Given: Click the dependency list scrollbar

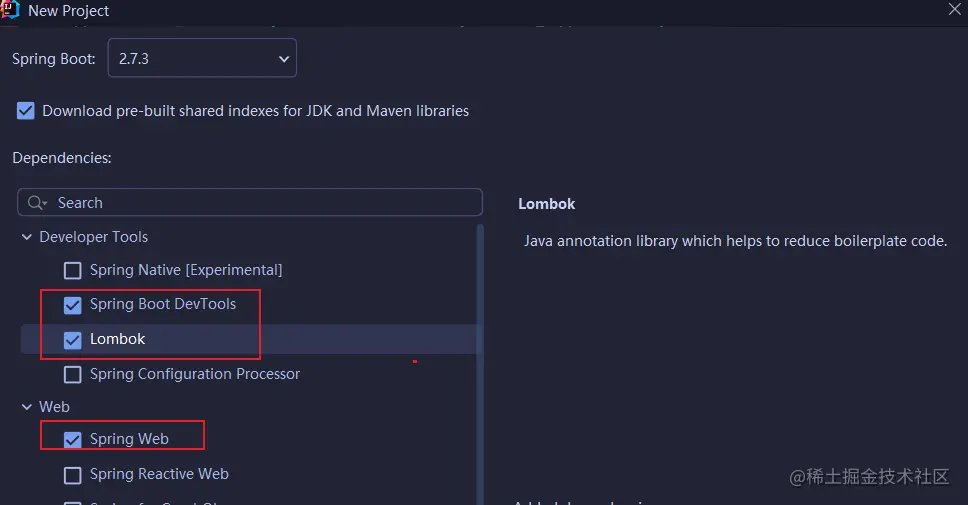Looking at the screenshot, I should pyautogui.click(x=480, y=364).
